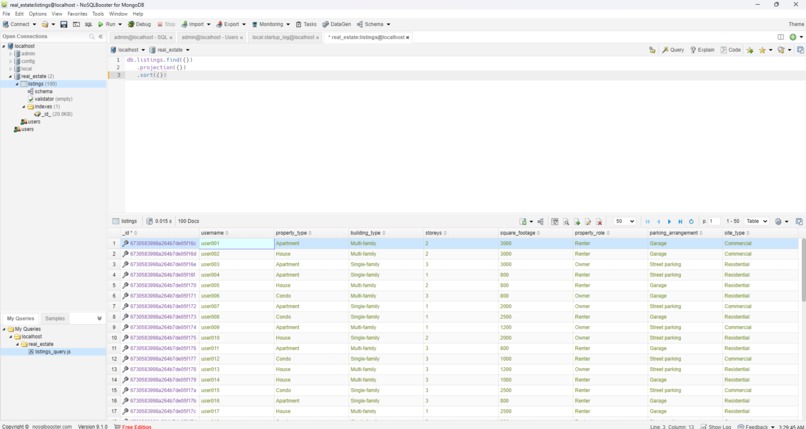Select the listings collection schema node
This screenshot has width=806, height=429.
(x=40, y=91)
